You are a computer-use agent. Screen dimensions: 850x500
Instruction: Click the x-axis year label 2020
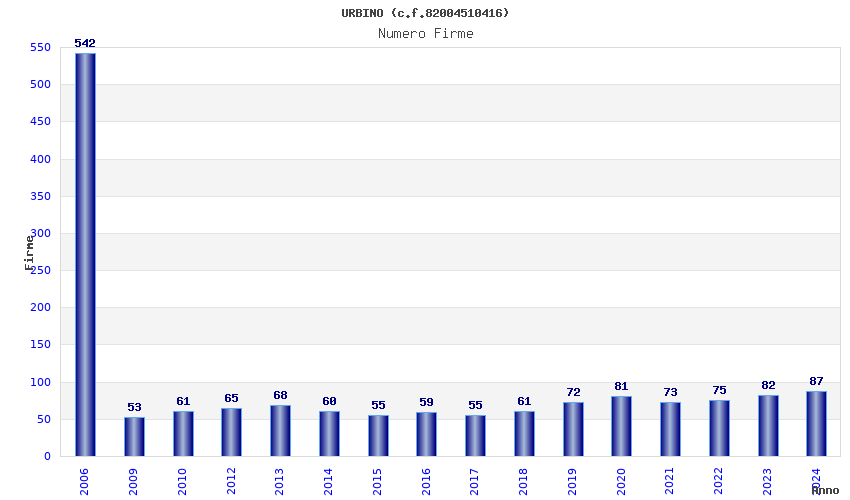[x=621, y=482]
